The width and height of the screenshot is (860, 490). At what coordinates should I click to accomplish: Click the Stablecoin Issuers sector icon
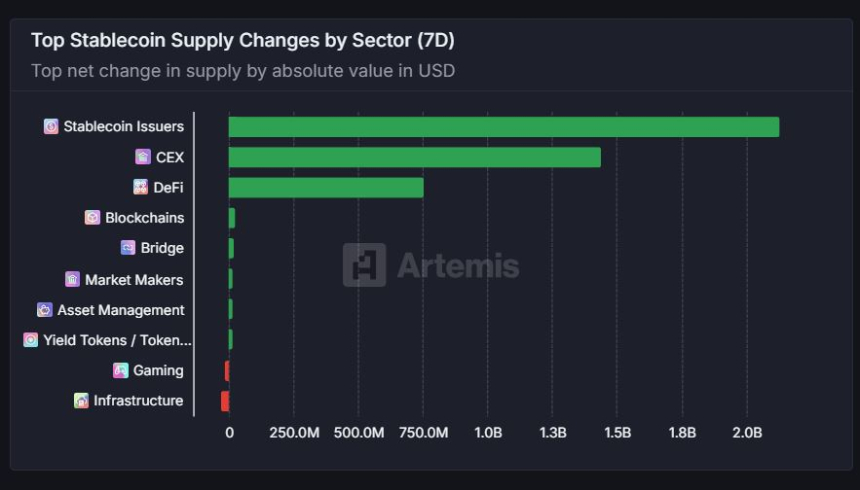point(51,126)
